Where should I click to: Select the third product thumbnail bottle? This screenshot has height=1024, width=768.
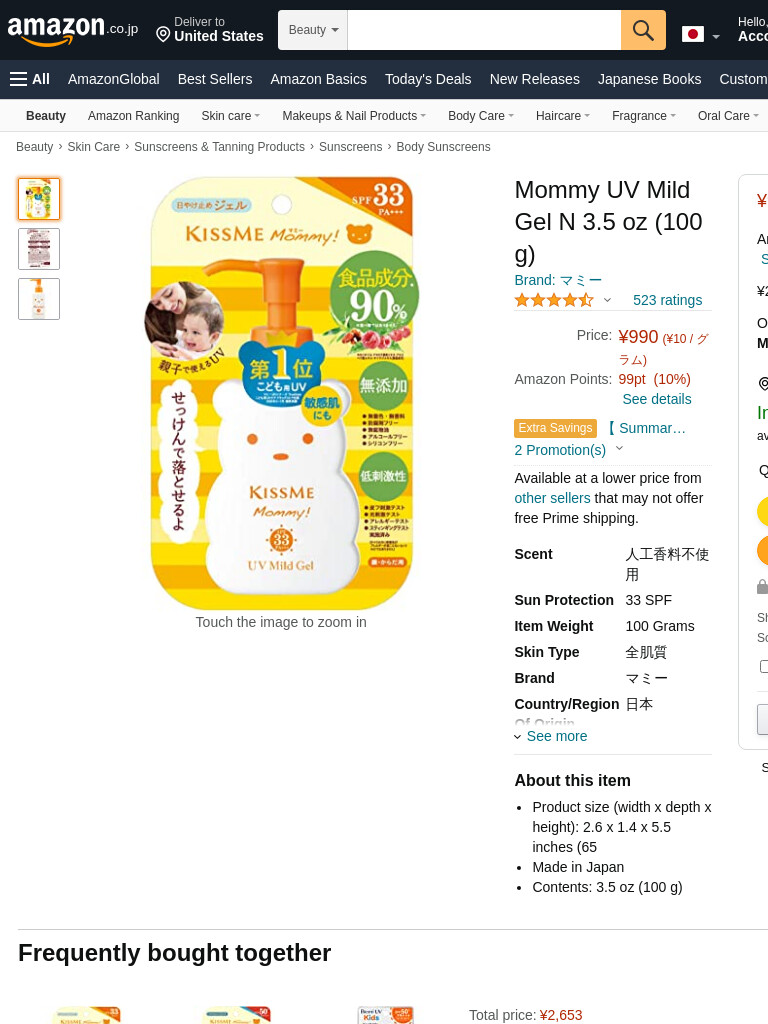(x=39, y=299)
